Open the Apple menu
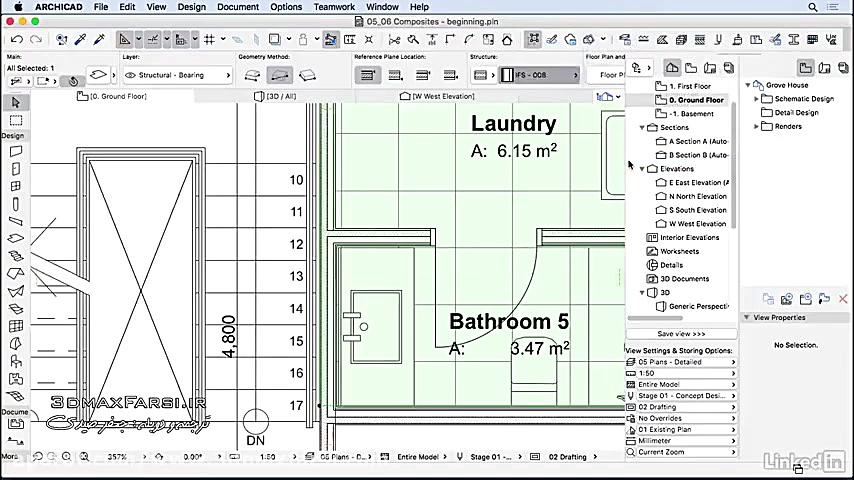854x480 pixels. point(18,7)
